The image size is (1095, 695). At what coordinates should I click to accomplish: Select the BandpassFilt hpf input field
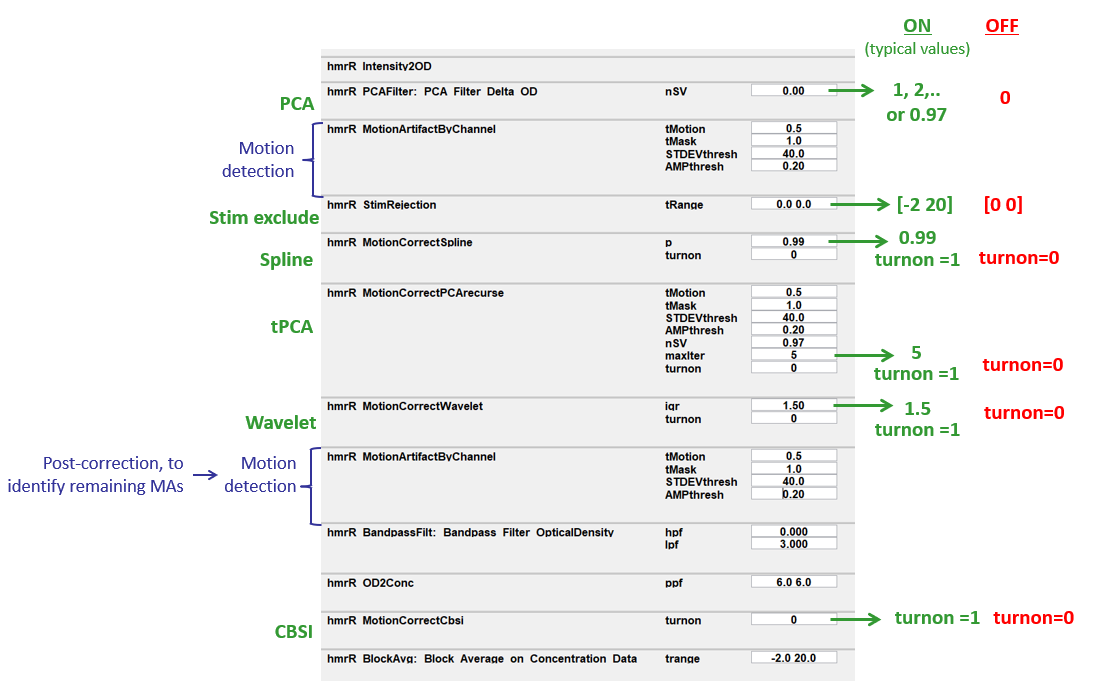[793, 532]
